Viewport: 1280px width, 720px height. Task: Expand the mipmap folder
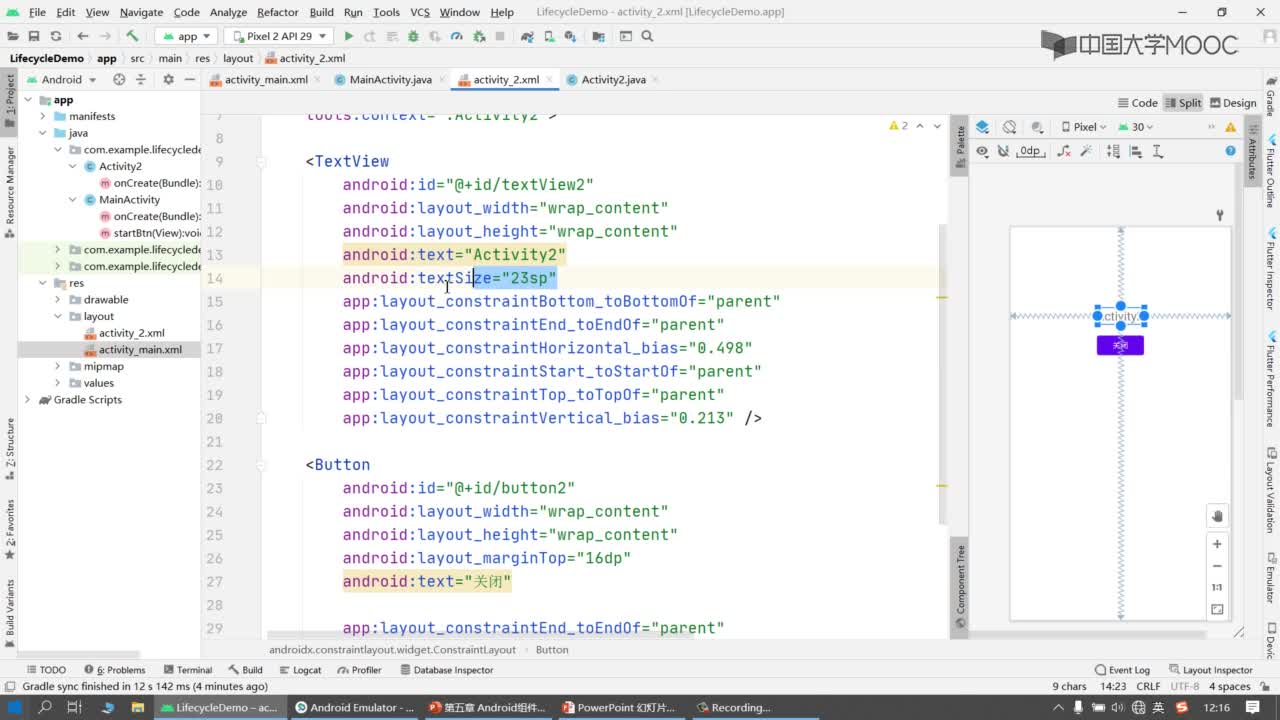(x=58, y=366)
